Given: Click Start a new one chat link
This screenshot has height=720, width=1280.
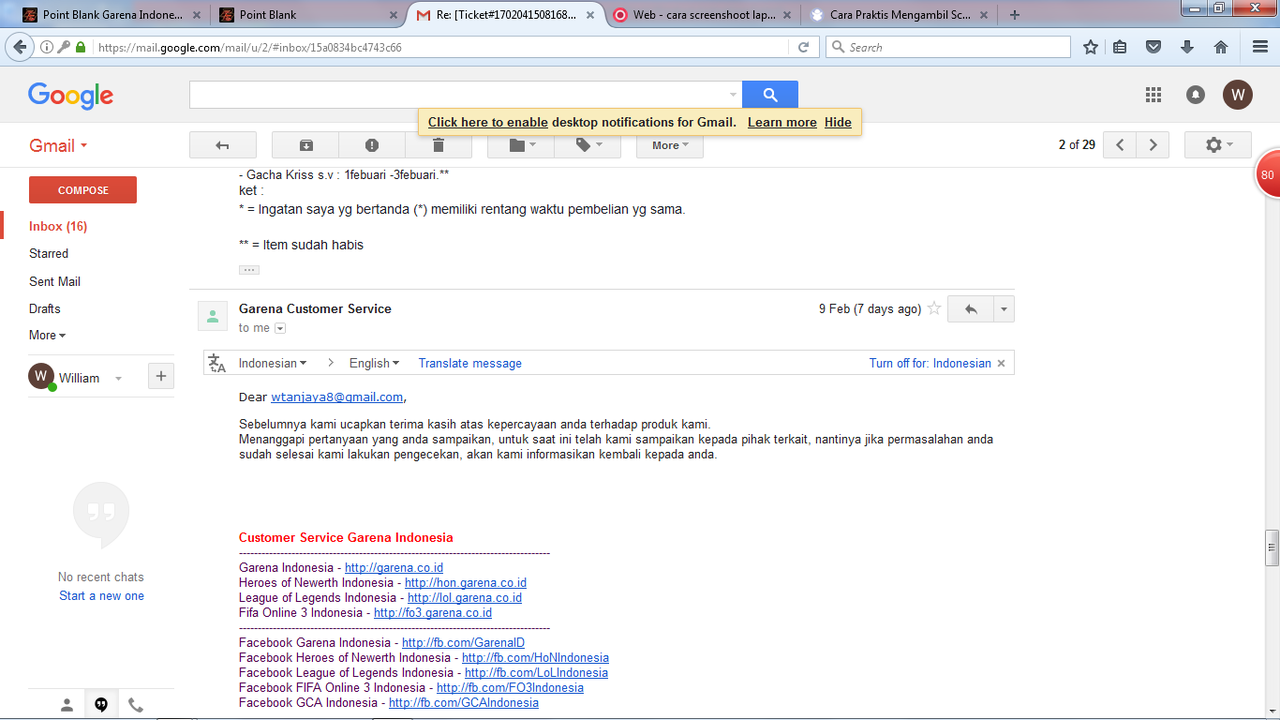Looking at the screenshot, I should (101, 596).
